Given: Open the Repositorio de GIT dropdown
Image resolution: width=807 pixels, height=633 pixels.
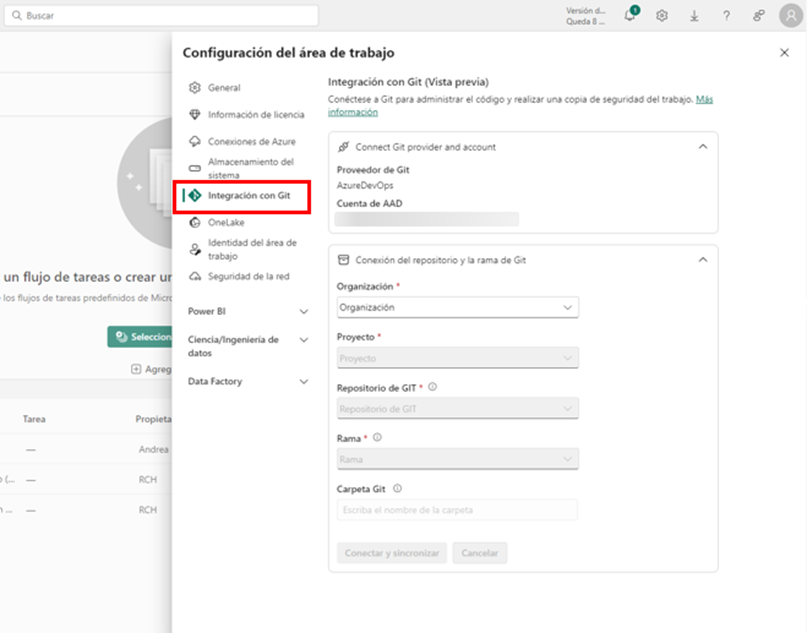Looking at the screenshot, I should click(458, 409).
